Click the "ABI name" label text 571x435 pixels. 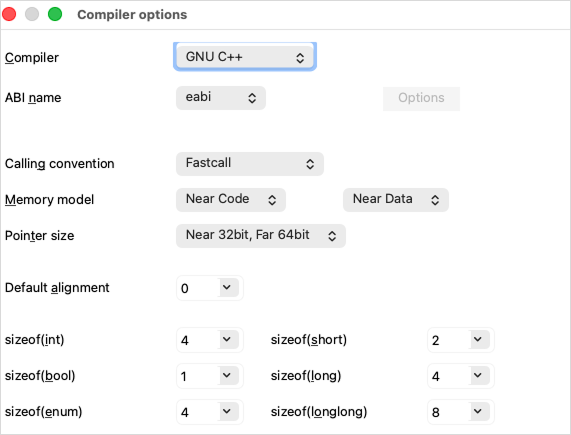pyautogui.click(x=33, y=98)
